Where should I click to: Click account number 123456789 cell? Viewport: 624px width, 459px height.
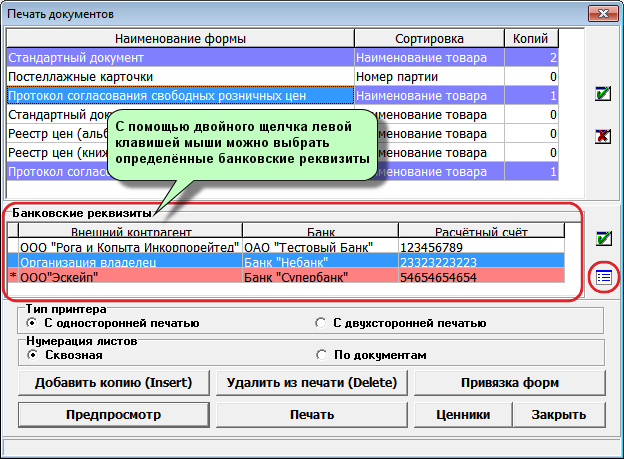coord(482,247)
